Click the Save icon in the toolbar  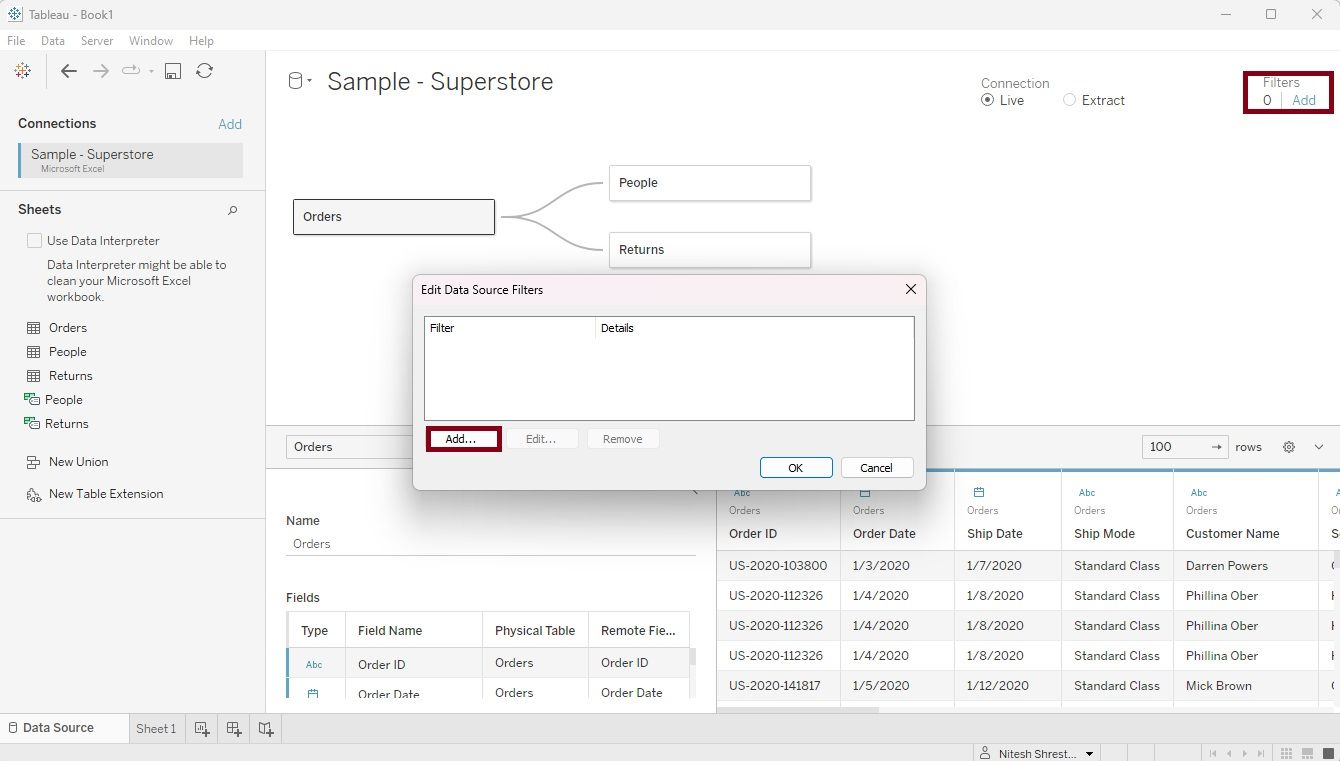[x=173, y=71]
